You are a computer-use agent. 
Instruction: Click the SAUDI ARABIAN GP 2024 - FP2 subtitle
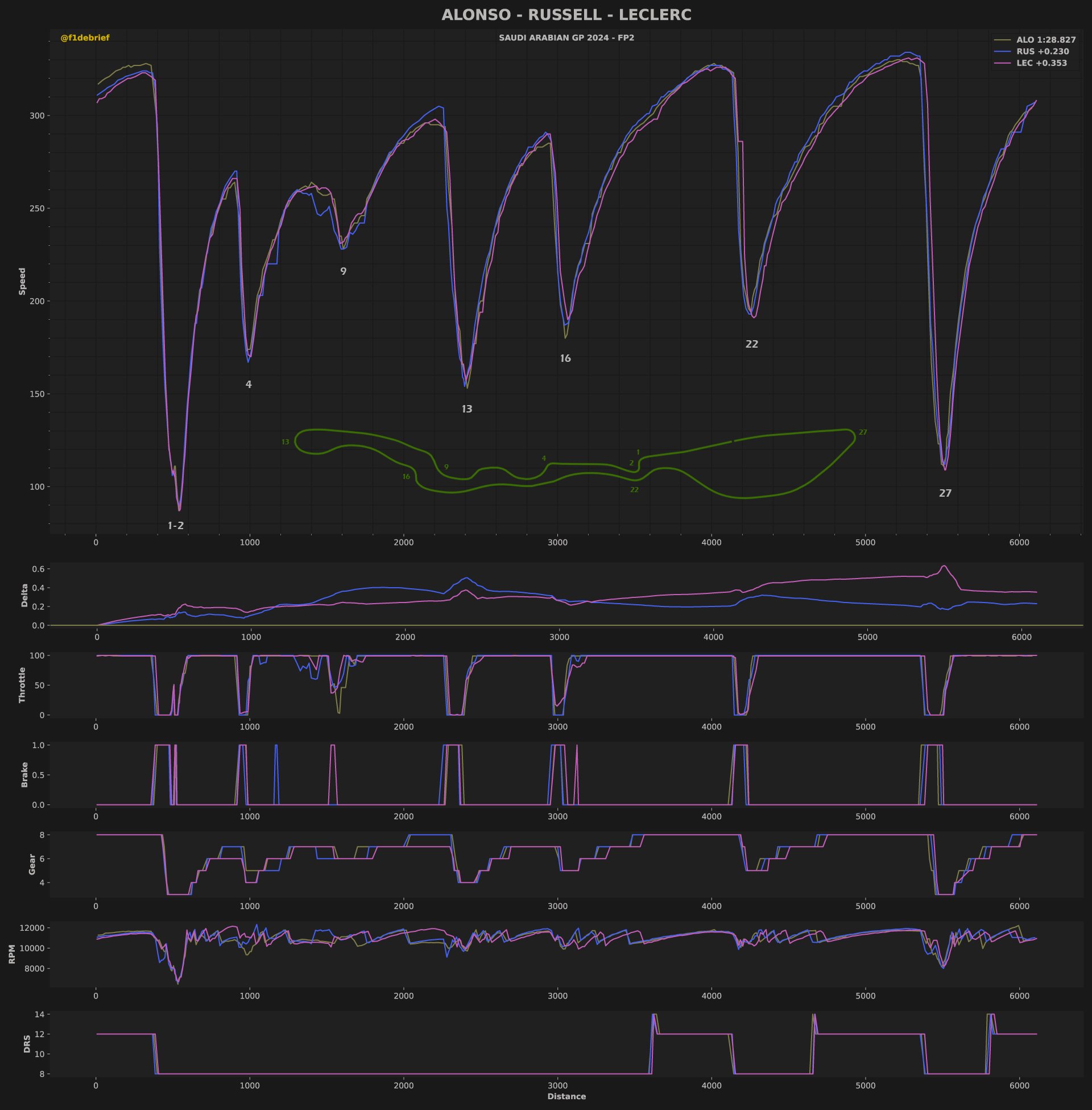[566, 38]
